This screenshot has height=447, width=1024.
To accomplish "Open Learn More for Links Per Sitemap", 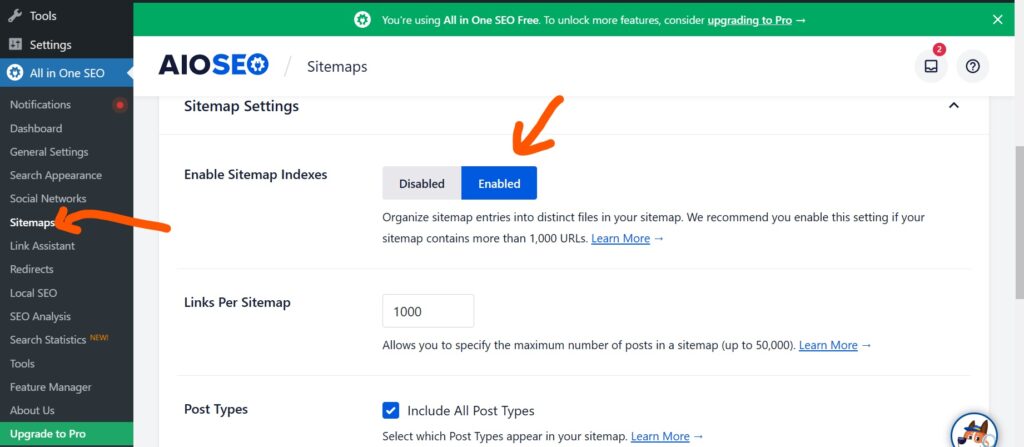I will (x=828, y=345).
